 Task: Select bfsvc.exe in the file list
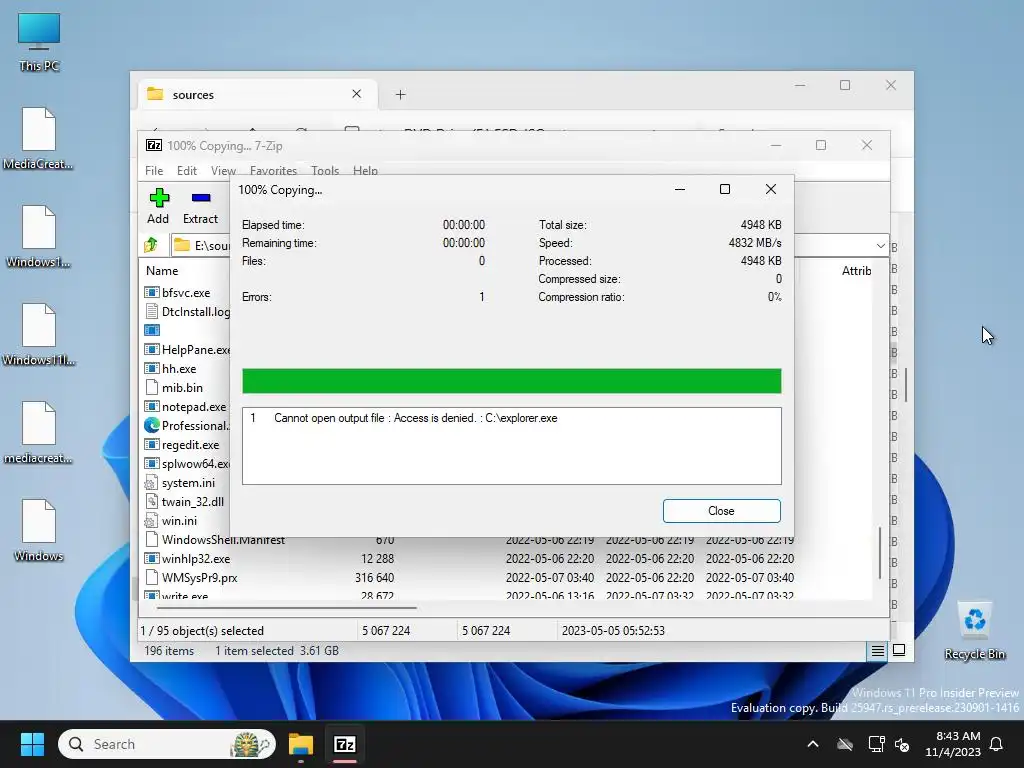[186, 293]
